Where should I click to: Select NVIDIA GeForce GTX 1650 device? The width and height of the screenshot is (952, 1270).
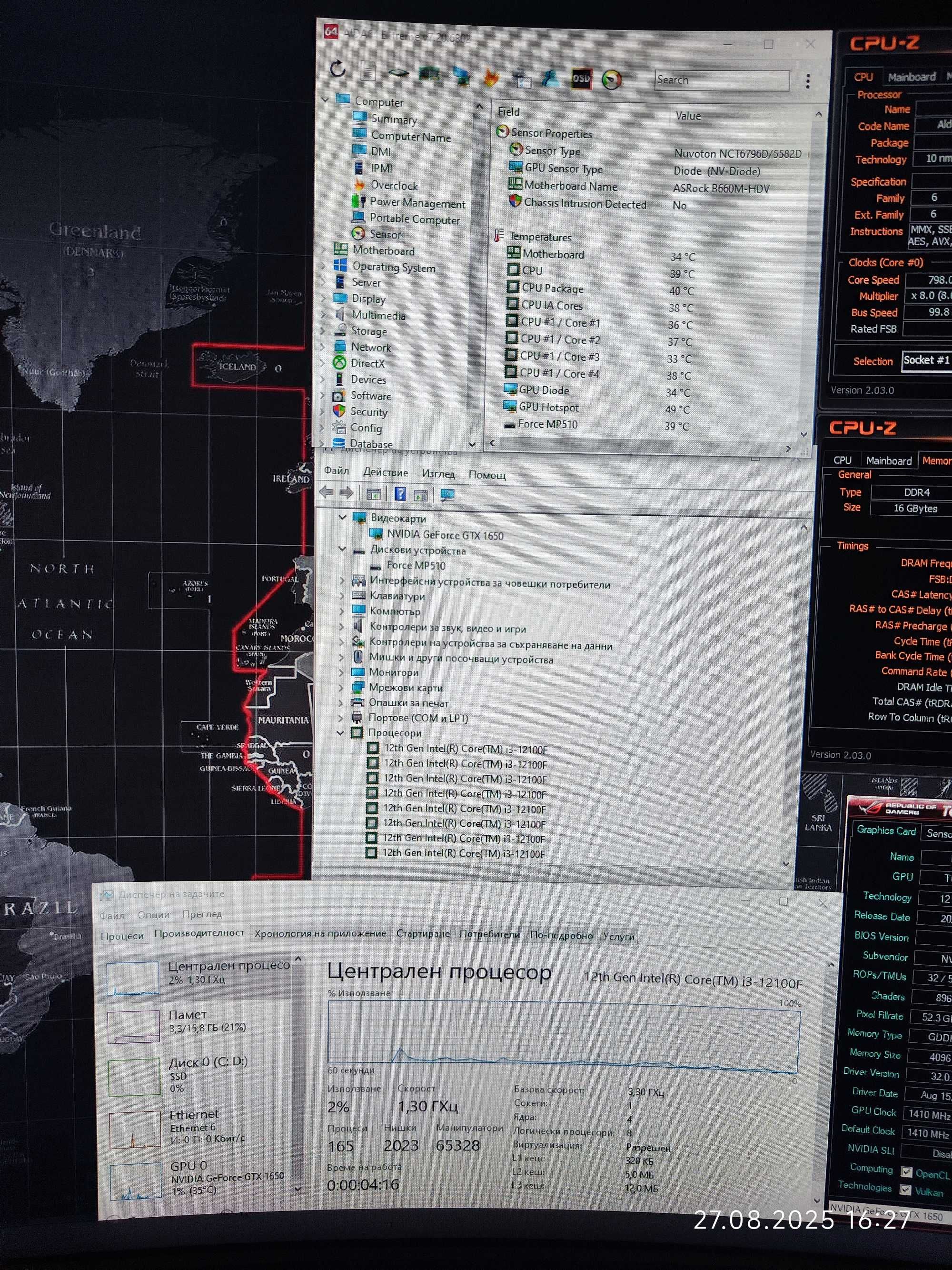[445, 535]
